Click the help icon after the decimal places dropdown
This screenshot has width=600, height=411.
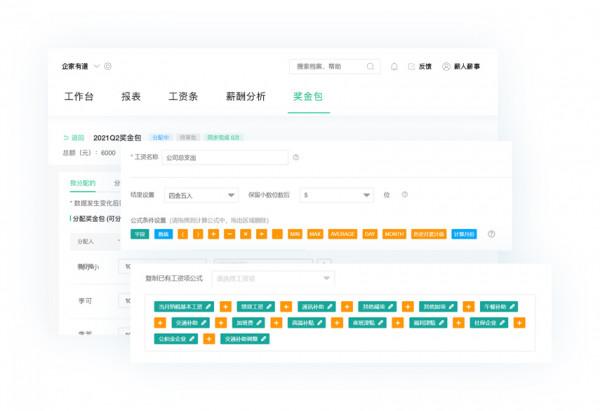point(404,195)
